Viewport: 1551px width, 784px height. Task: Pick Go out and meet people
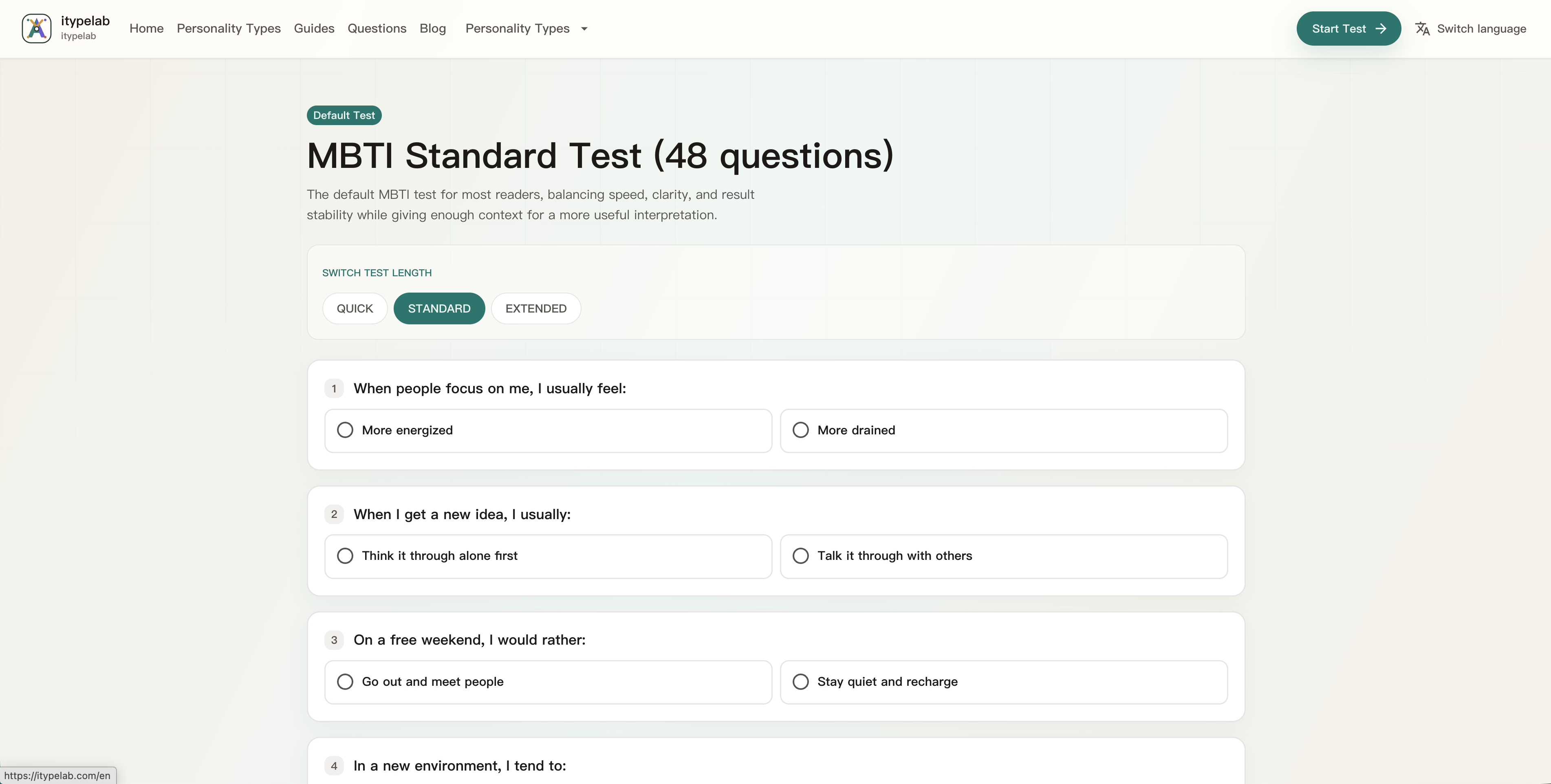548,682
